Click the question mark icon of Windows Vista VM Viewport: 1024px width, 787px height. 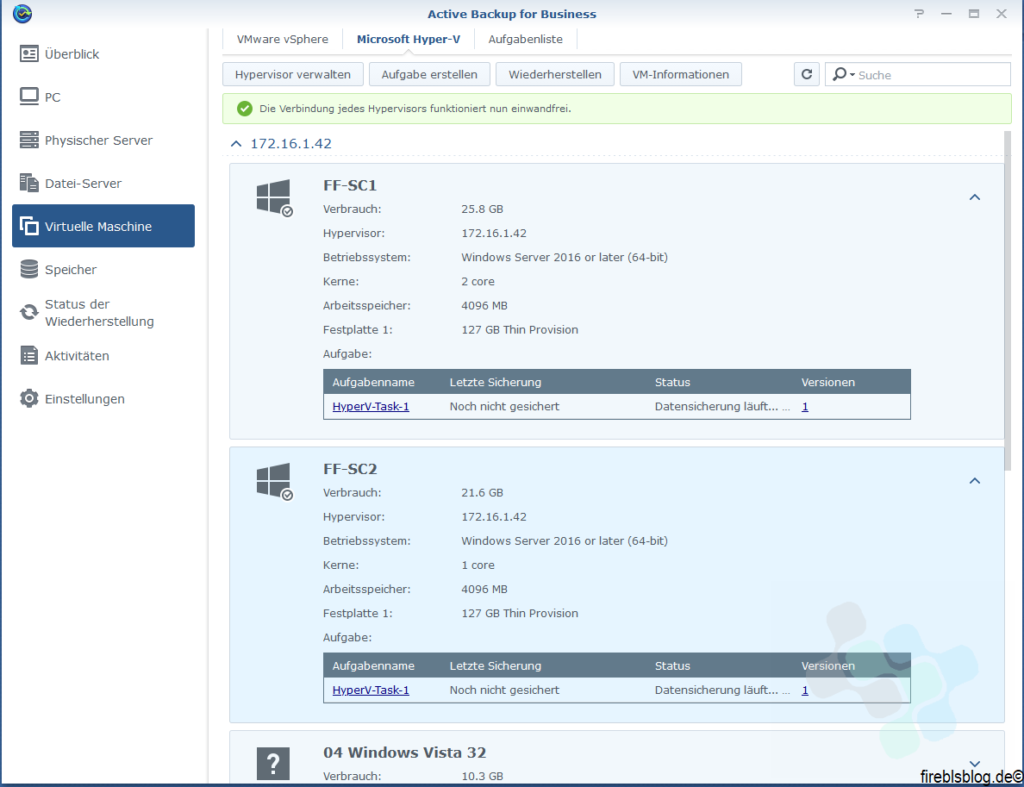[273, 763]
